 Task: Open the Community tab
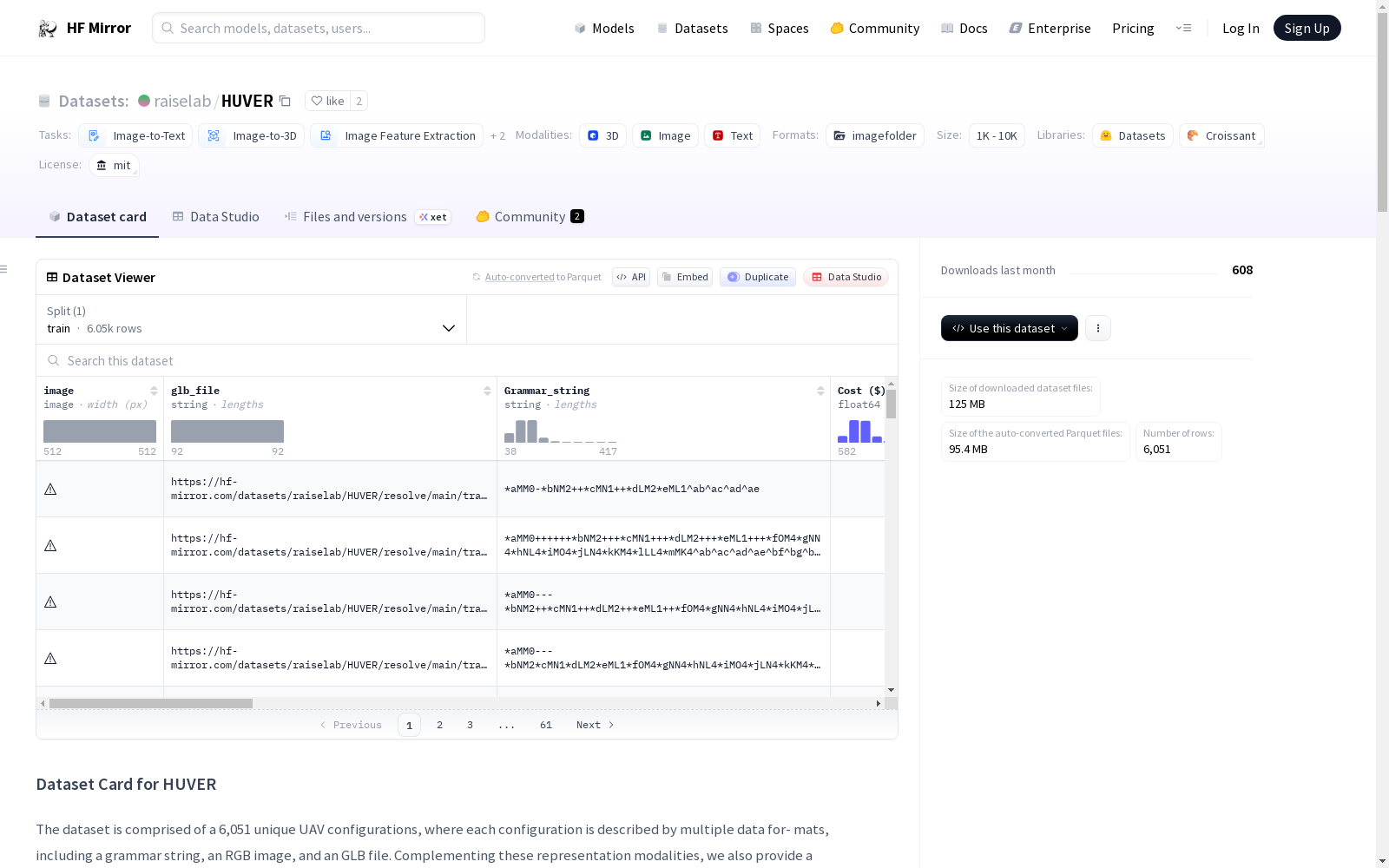point(530,217)
